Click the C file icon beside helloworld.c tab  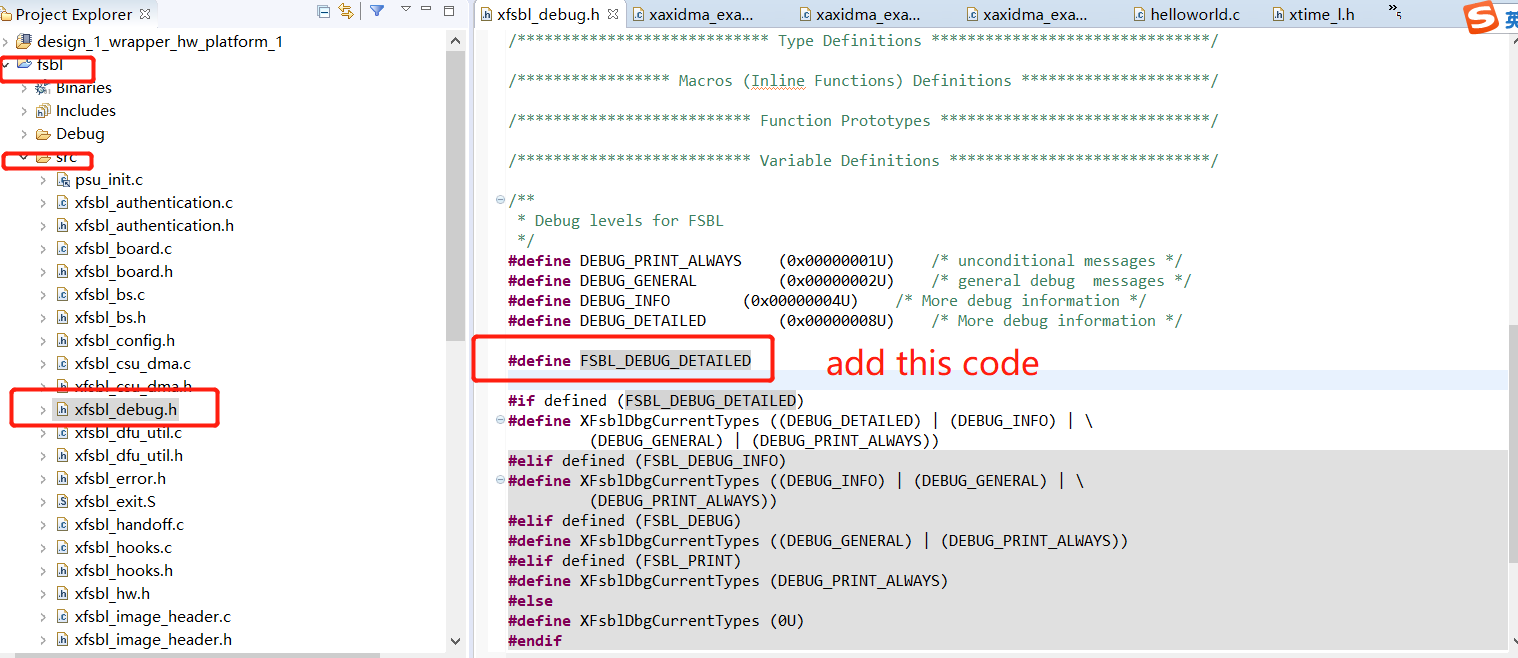pyautogui.click(x=1139, y=13)
